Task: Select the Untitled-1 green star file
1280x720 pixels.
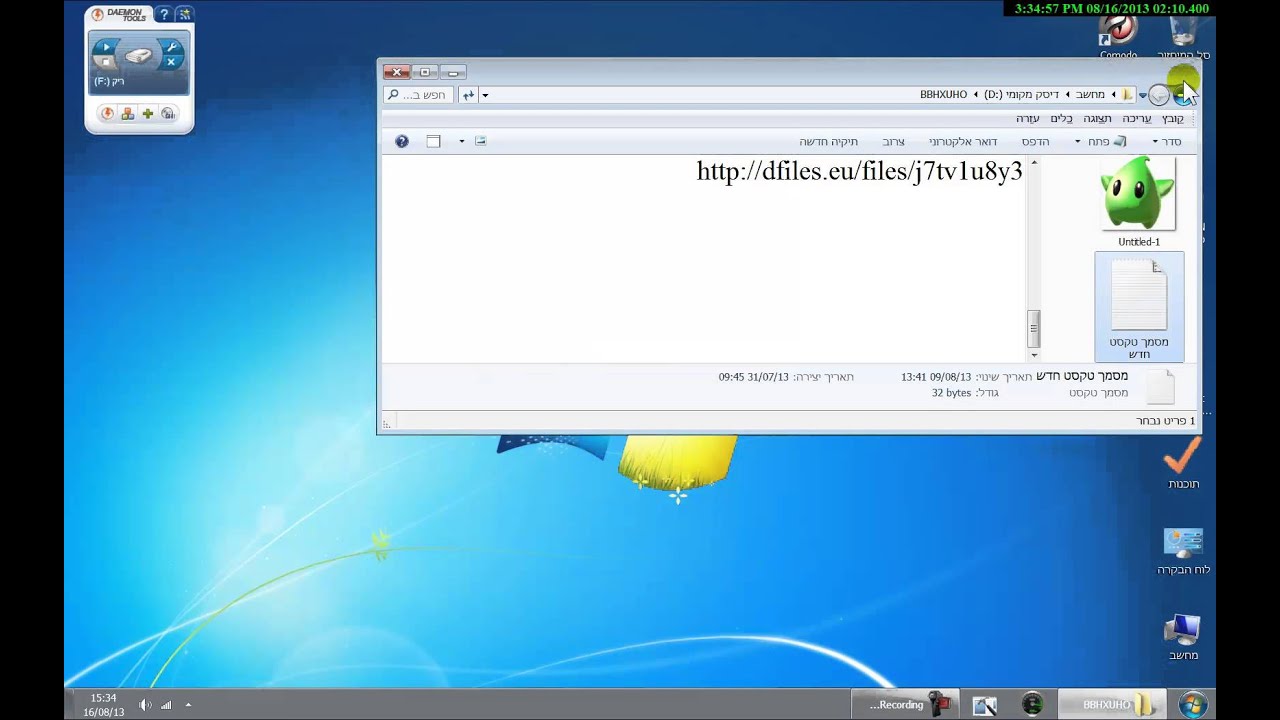Action: (1139, 202)
